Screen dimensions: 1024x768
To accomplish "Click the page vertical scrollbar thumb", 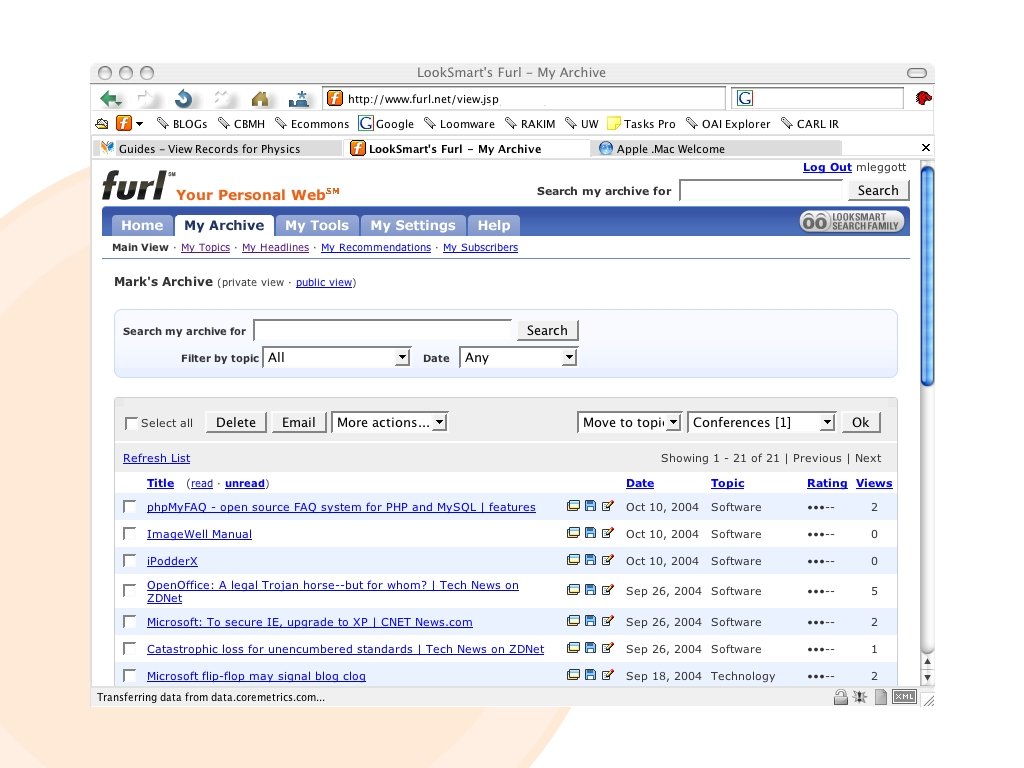I will [927, 276].
